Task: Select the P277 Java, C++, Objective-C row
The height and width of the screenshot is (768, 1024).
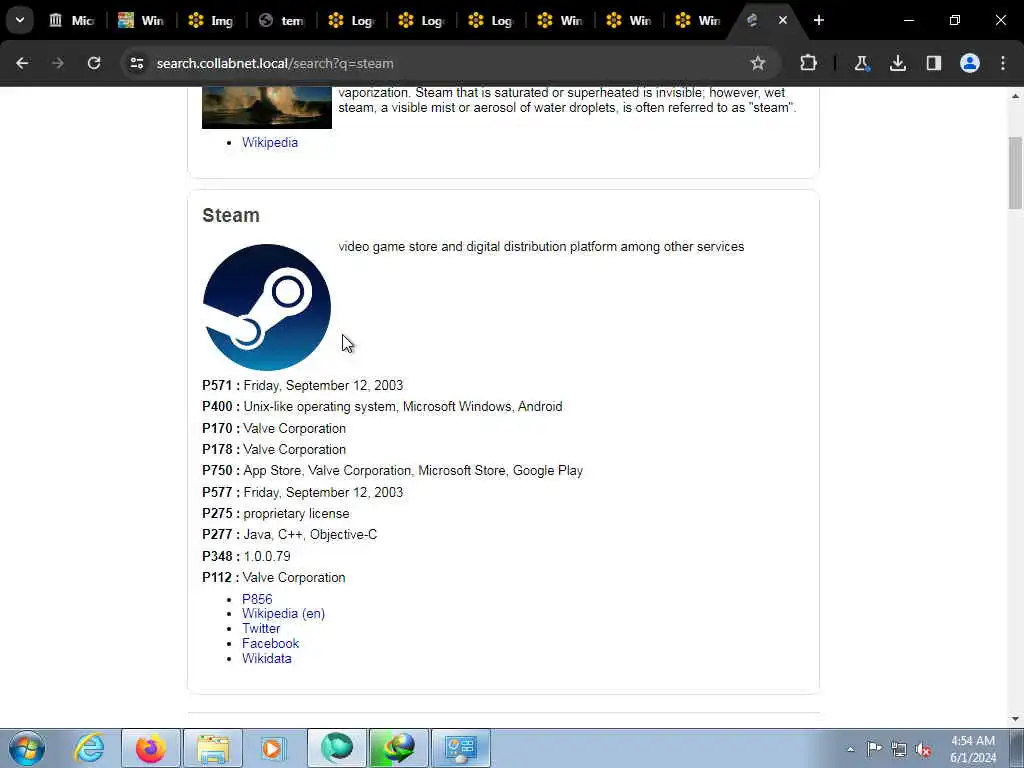Action: (289, 534)
